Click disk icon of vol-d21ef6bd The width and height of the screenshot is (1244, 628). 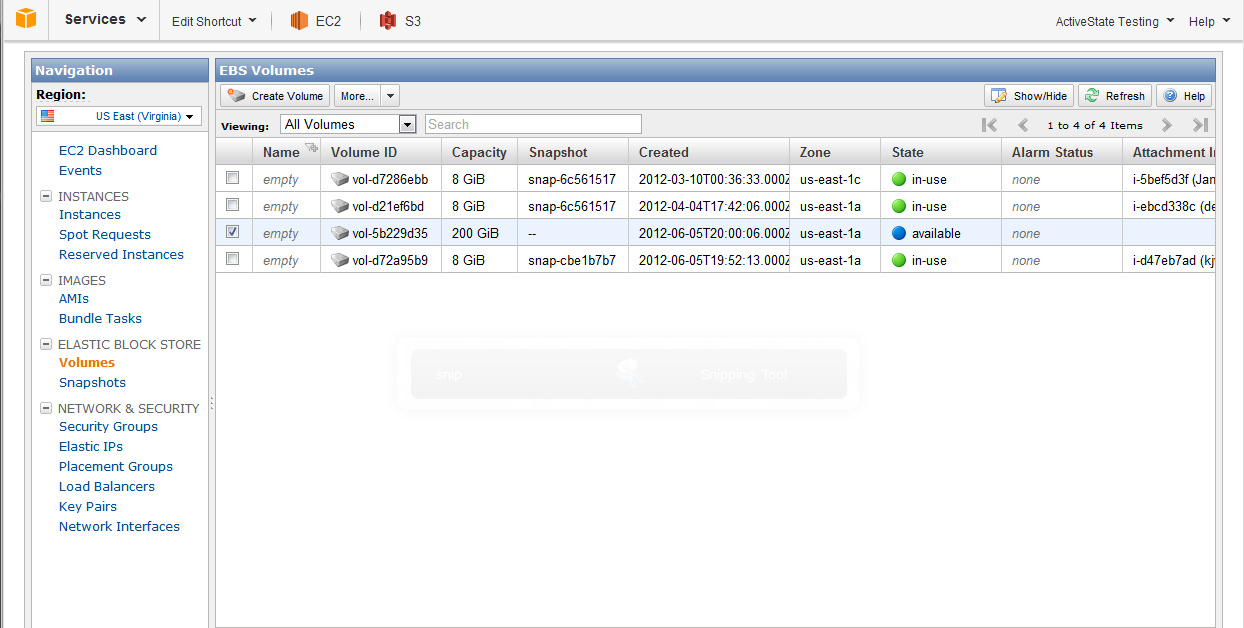[340, 207]
